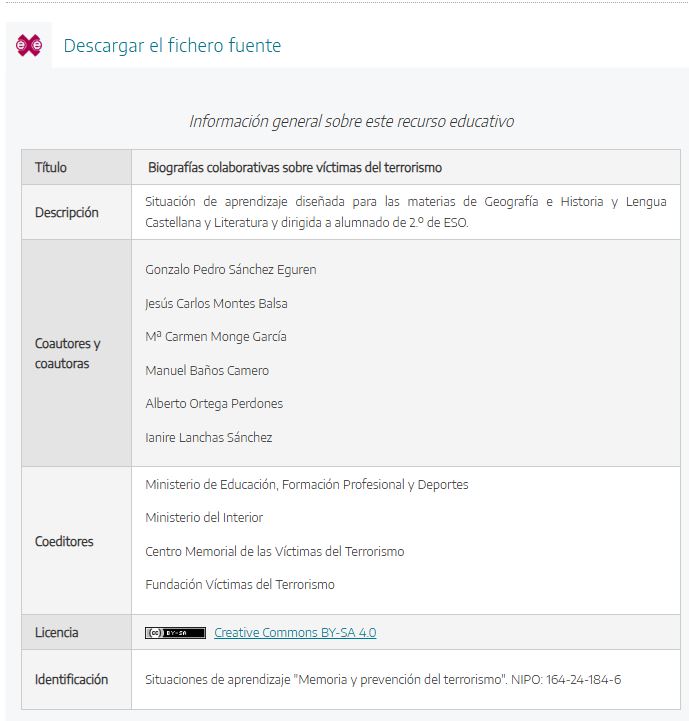The width and height of the screenshot is (689, 721).
Task: Click author name Alberto Ortega Perdones
Action: point(214,404)
